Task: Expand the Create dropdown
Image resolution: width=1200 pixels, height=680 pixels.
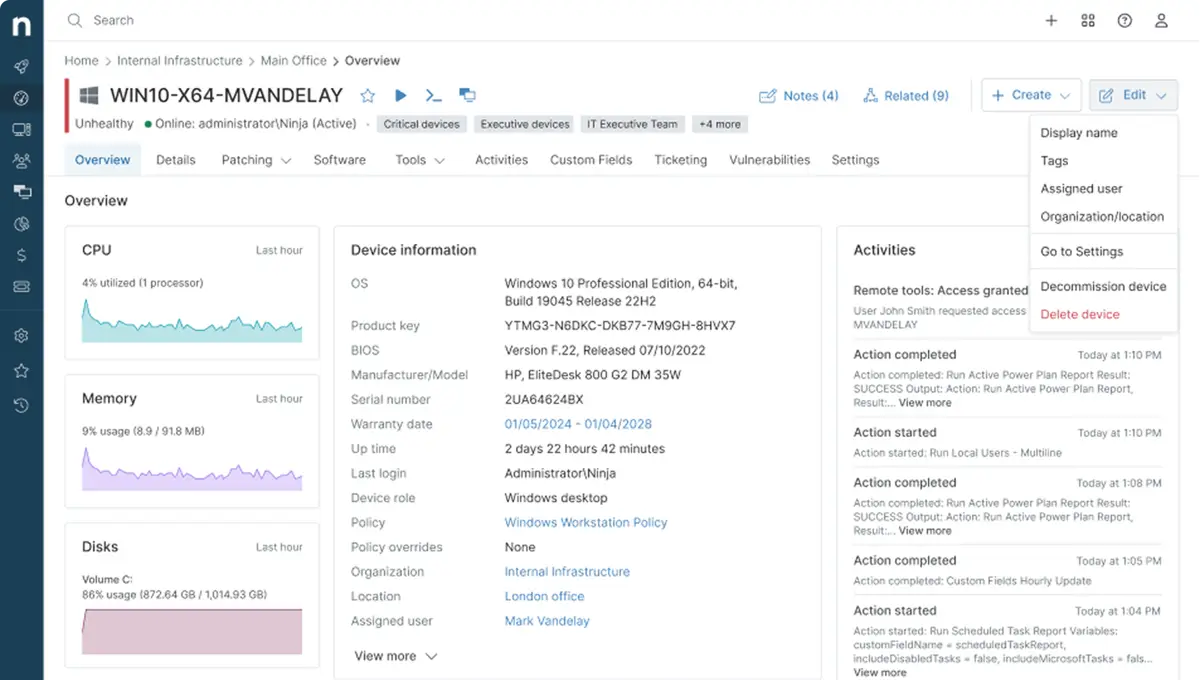Action: tap(1031, 96)
